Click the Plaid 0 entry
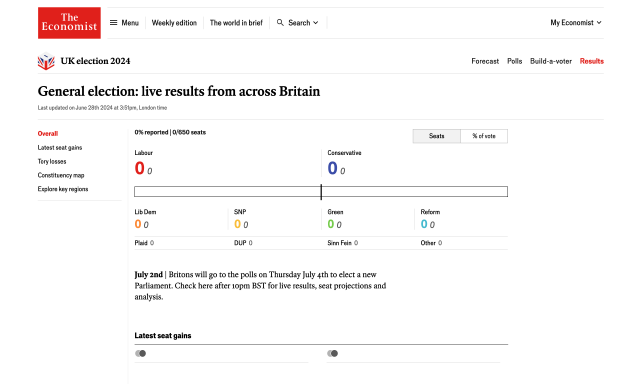Screen dimensions: 640x384 (144, 243)
